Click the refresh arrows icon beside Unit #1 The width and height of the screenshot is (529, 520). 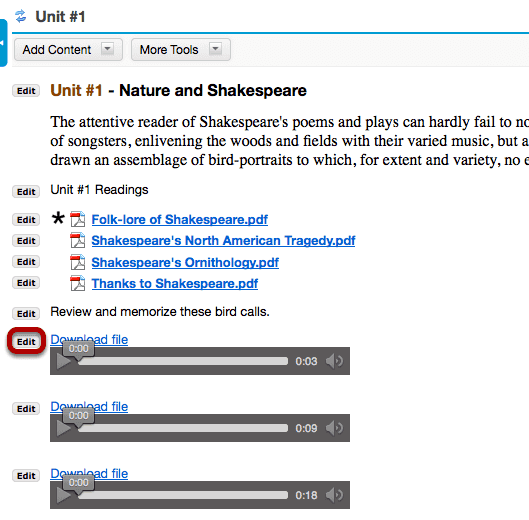click(21, 16)
